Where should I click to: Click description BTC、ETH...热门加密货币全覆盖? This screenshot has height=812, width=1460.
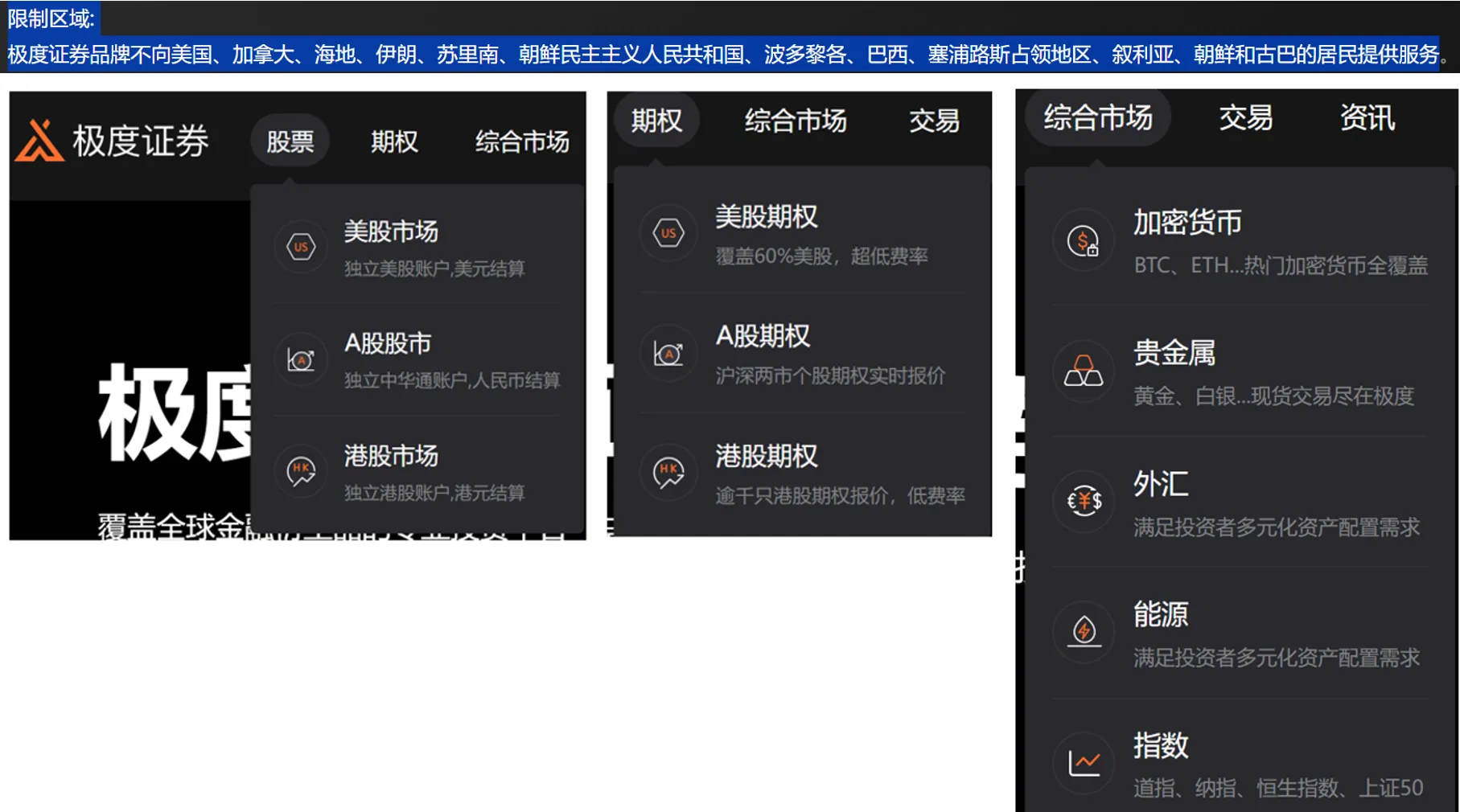pos(1281,265)
